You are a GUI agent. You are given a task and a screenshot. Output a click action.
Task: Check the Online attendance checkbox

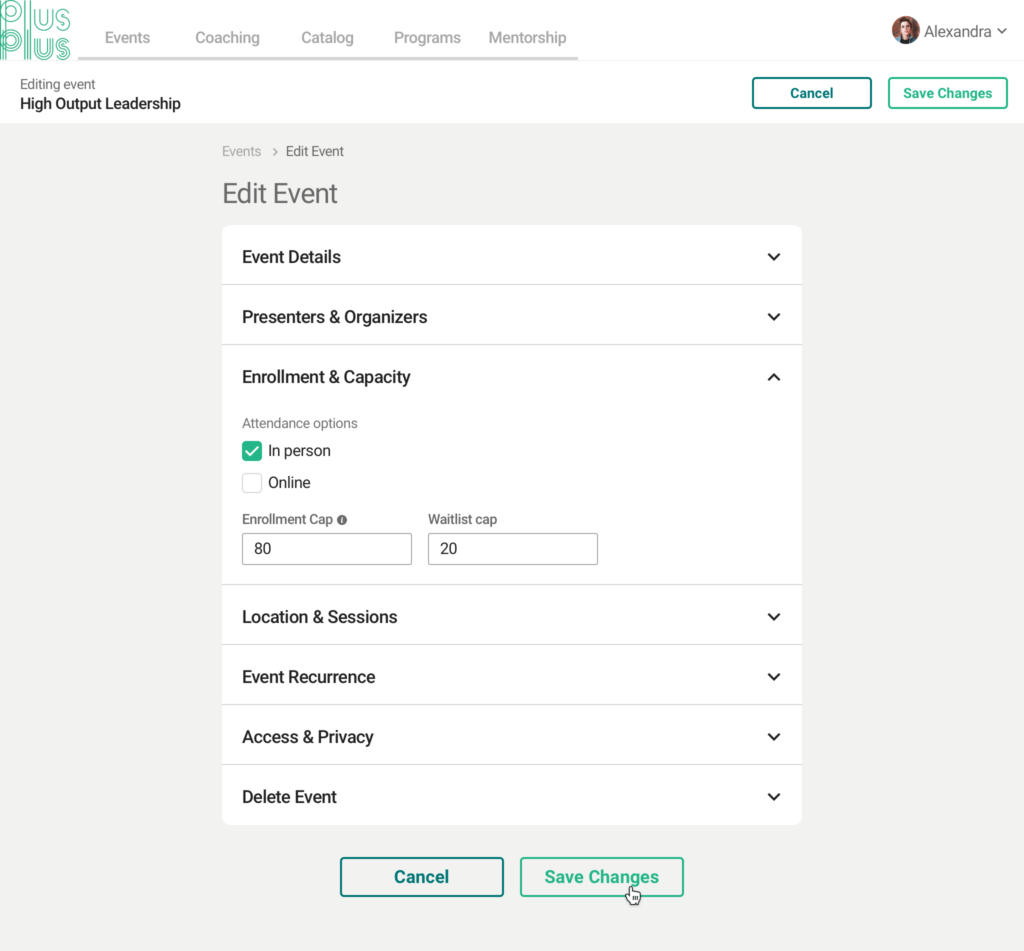[x=252, y=483]
